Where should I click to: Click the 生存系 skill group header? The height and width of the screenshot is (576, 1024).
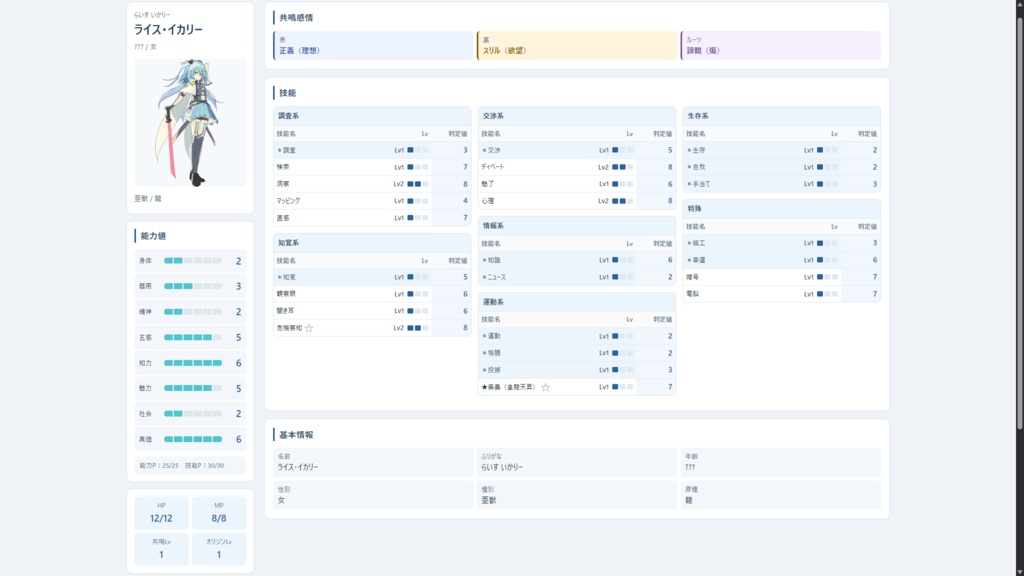point(782,116)
